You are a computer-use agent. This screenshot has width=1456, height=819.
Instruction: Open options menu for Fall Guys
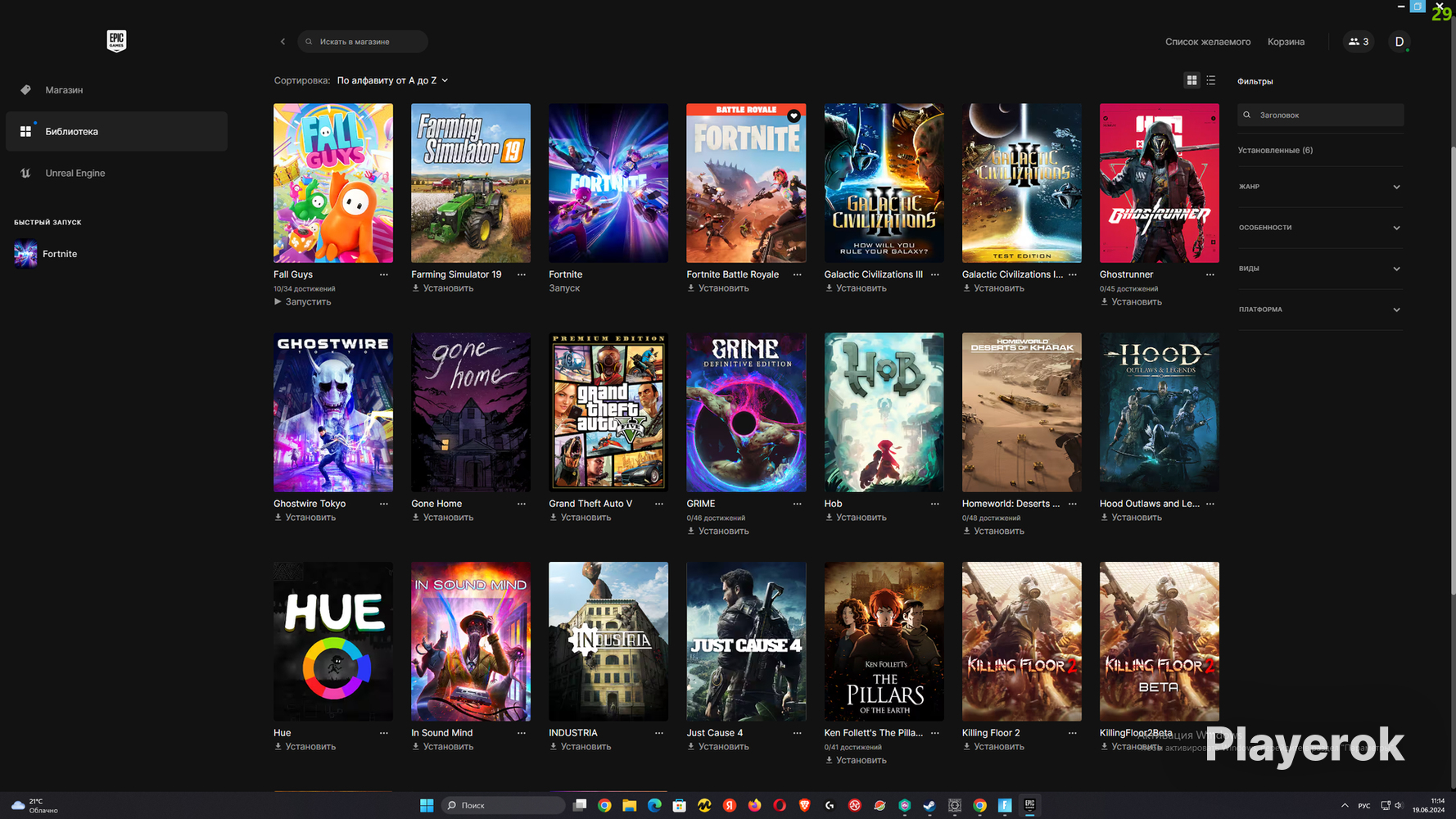[x=384, y=274]
